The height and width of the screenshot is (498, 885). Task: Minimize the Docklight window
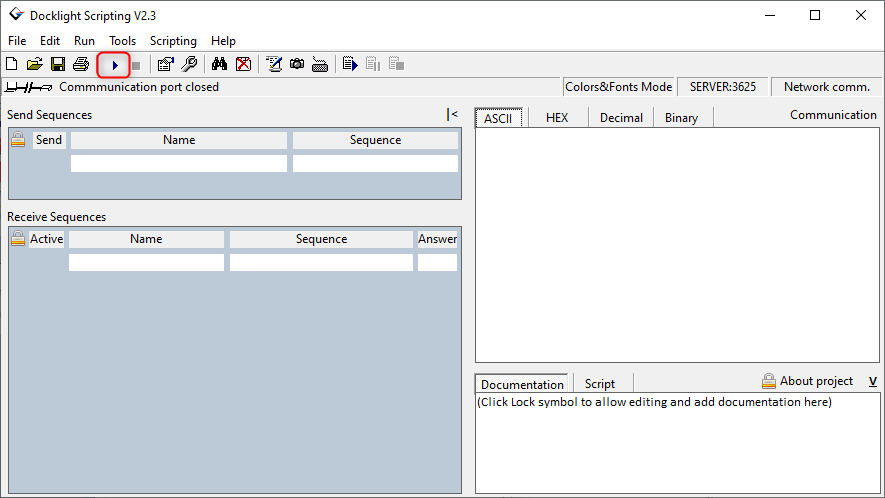(769, 15)
